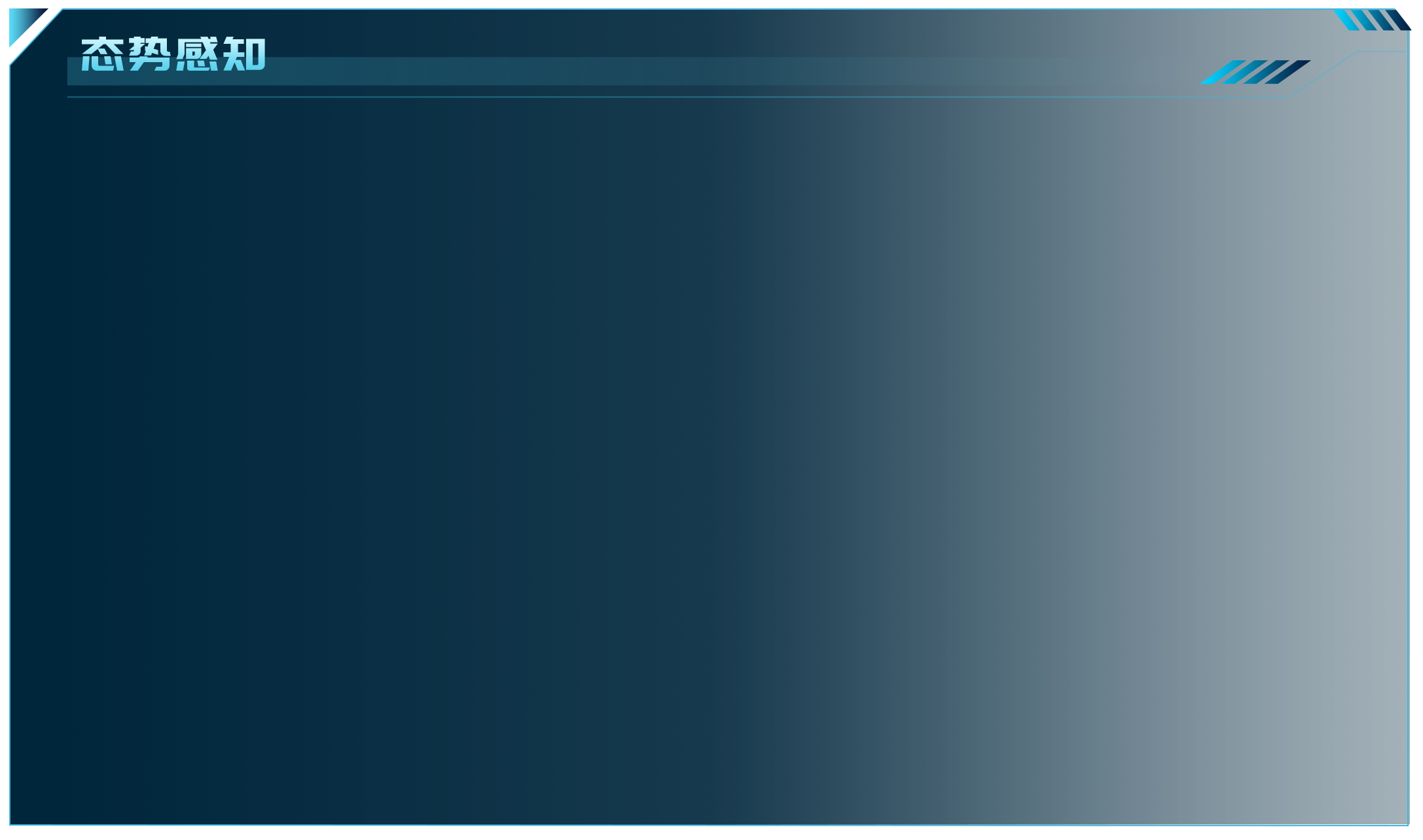The height and width of the screenshot is (840, 1423).
Task: Click the third stripe of the header stripes icon
Action: tap(1266, 72)
